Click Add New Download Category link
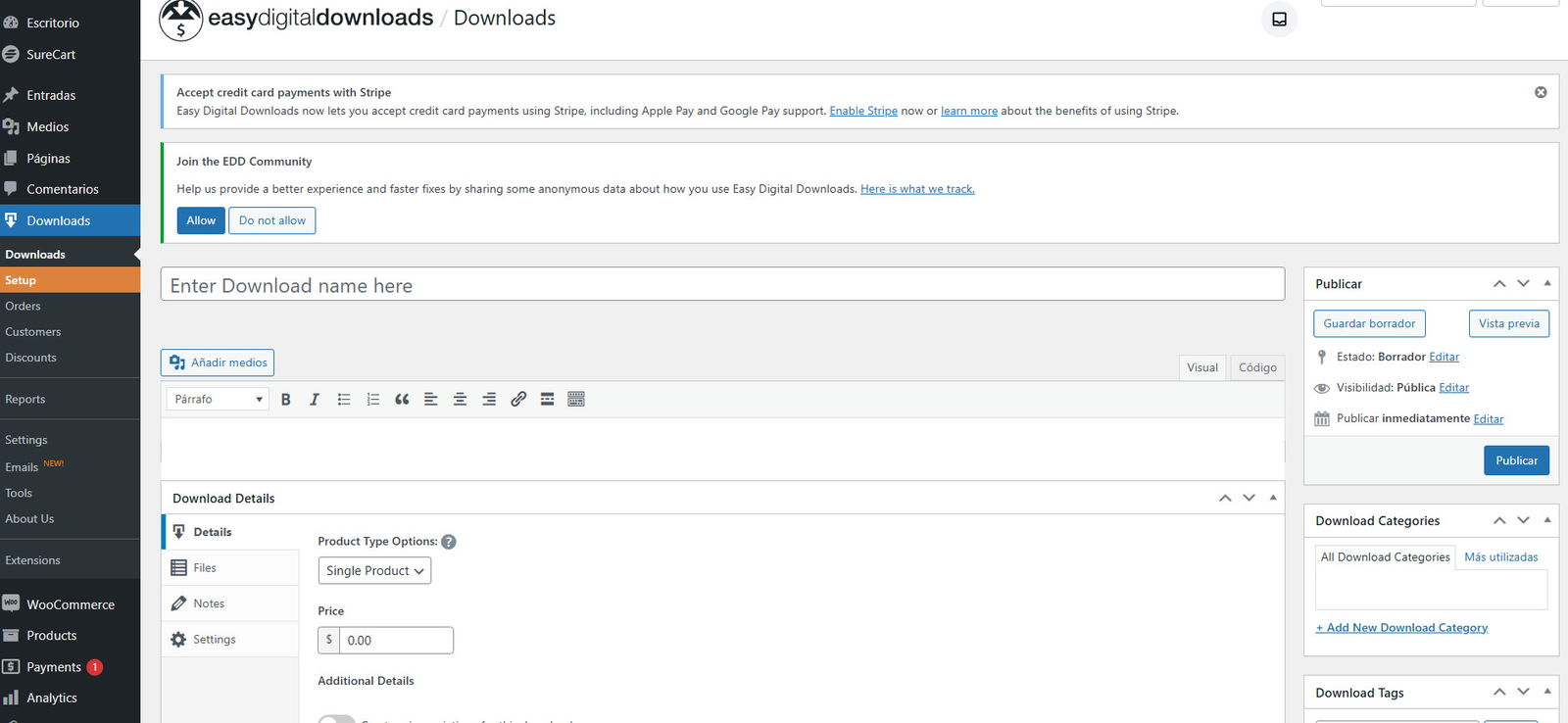The height and width of the screenshot is (723, 1568). click(1401, 628)
